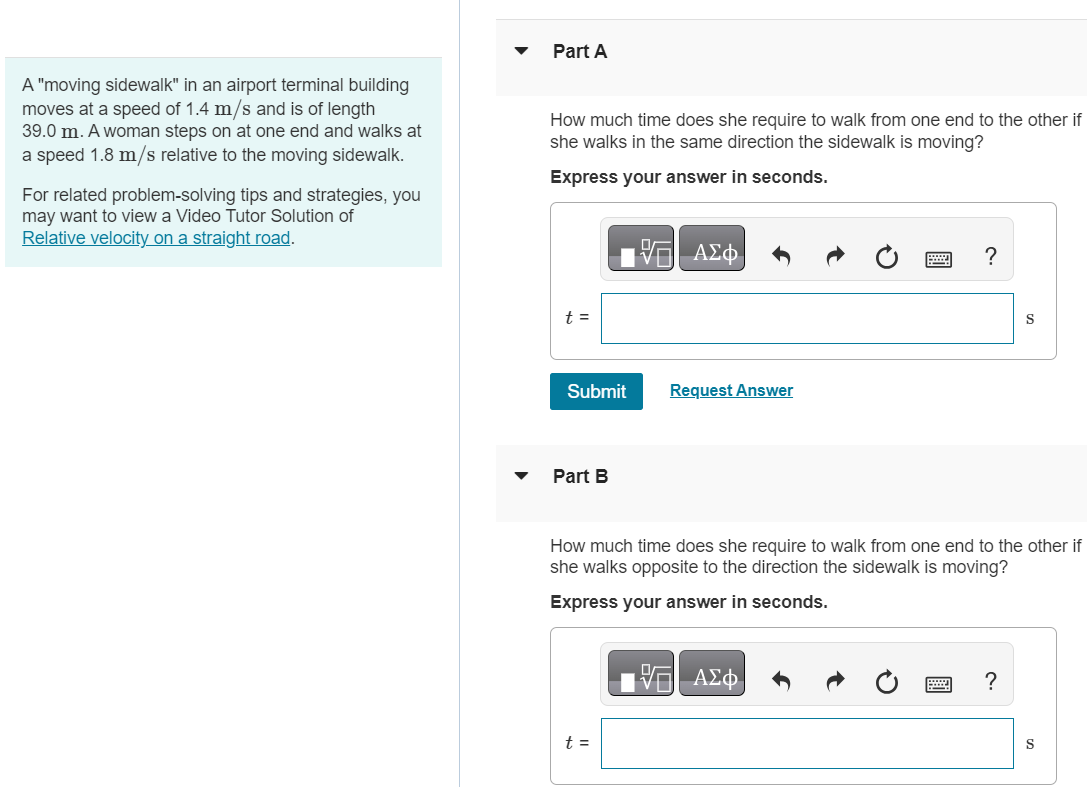Image resolution: width=1087 pixels, height=787 pixels.
Task: Open Relative velocity on a straight road link
Action: pos(156,238)
